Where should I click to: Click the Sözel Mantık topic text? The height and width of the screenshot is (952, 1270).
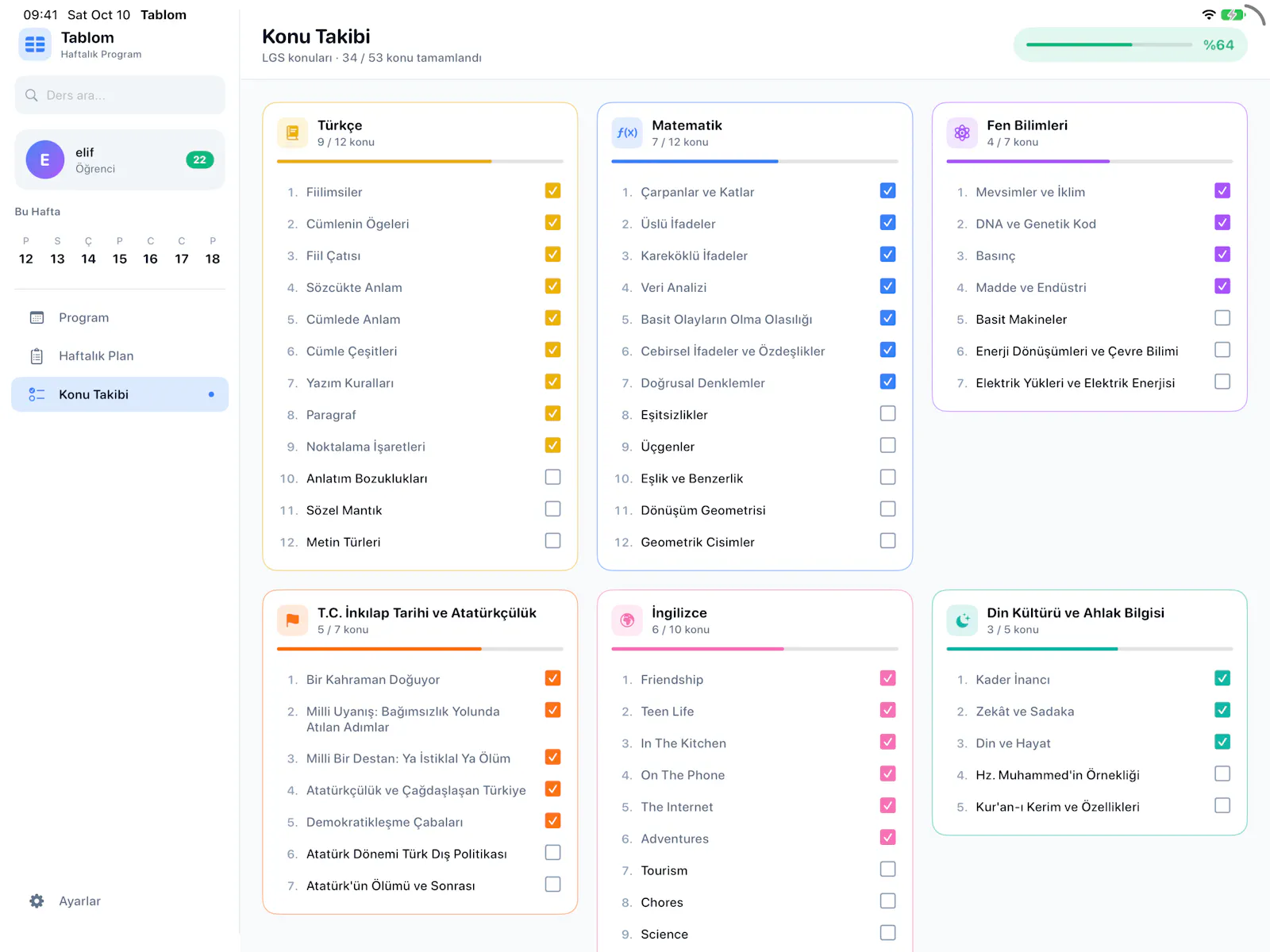pos(344,510)
